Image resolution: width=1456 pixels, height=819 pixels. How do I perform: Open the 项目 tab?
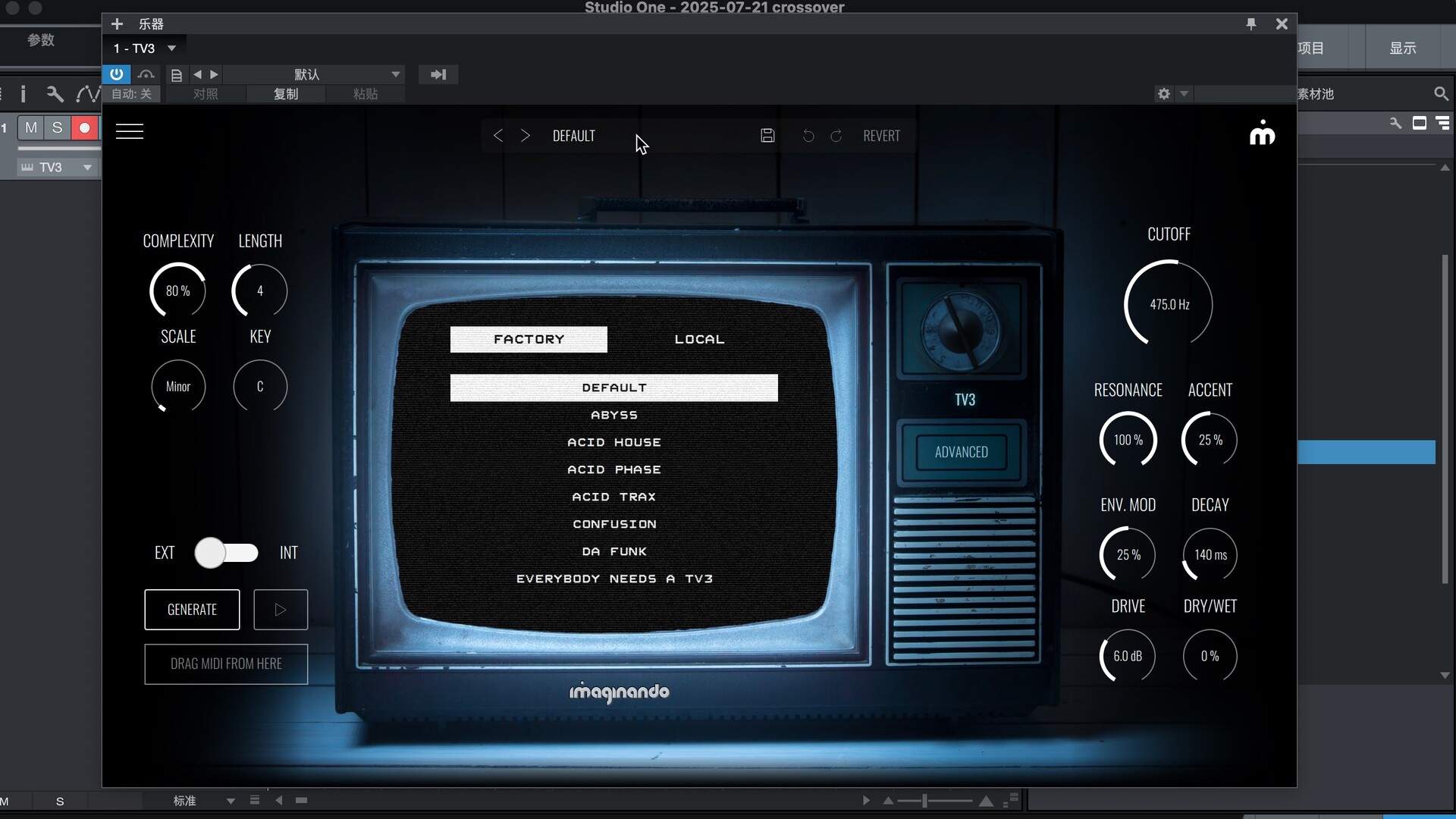point(1310,49)
